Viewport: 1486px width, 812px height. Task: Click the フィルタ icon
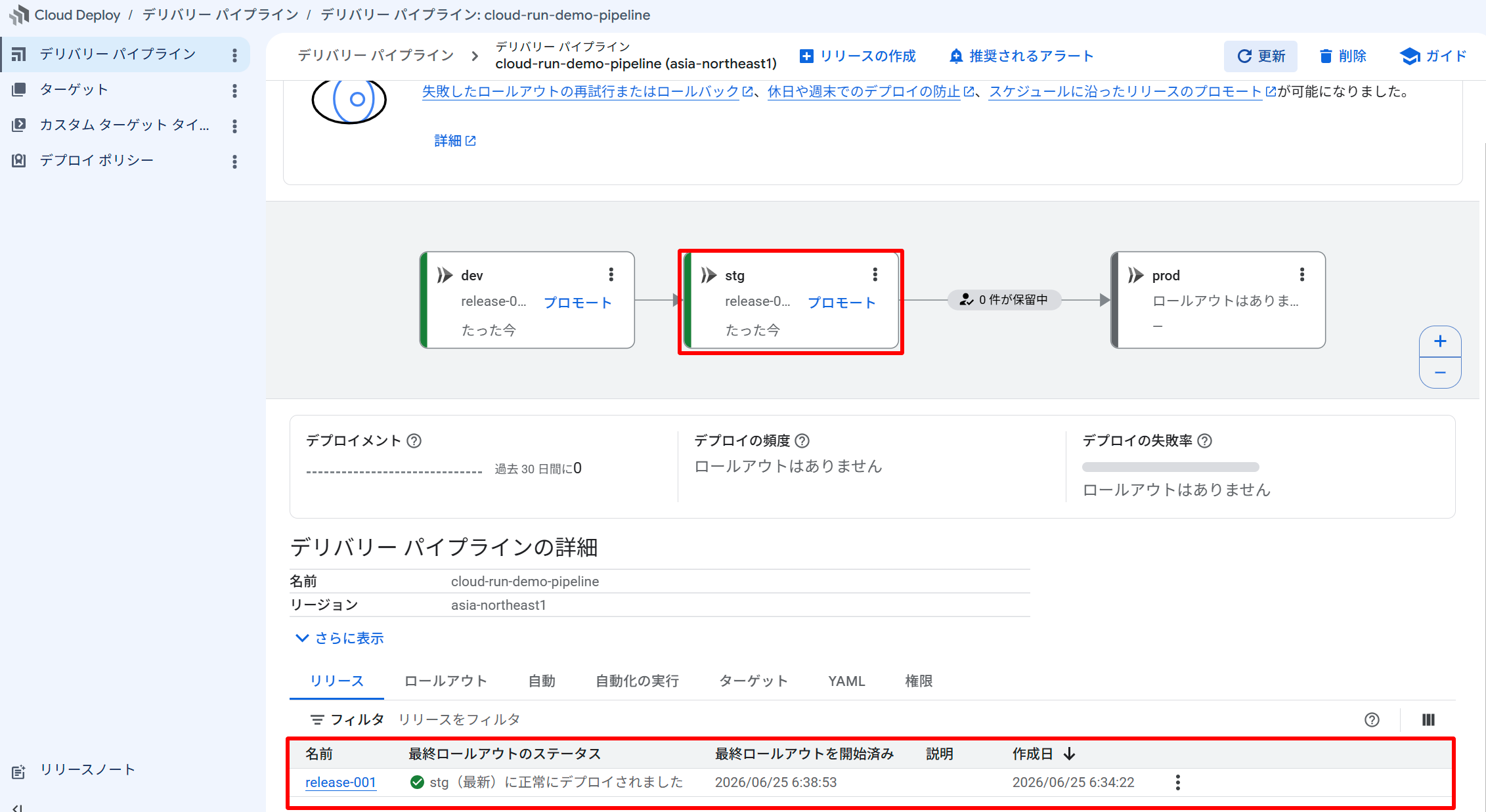[317, 720]
